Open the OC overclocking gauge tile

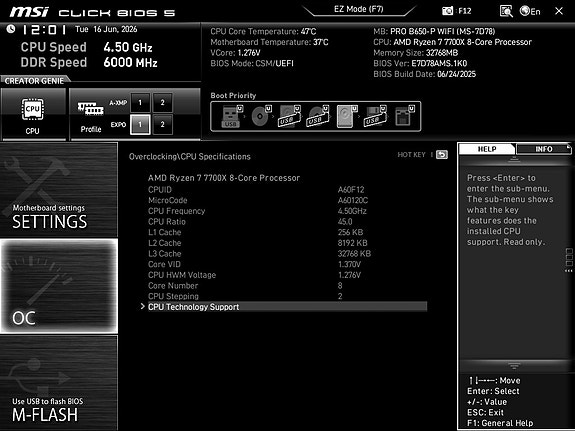pyautogui.click(x=59, y=286)
